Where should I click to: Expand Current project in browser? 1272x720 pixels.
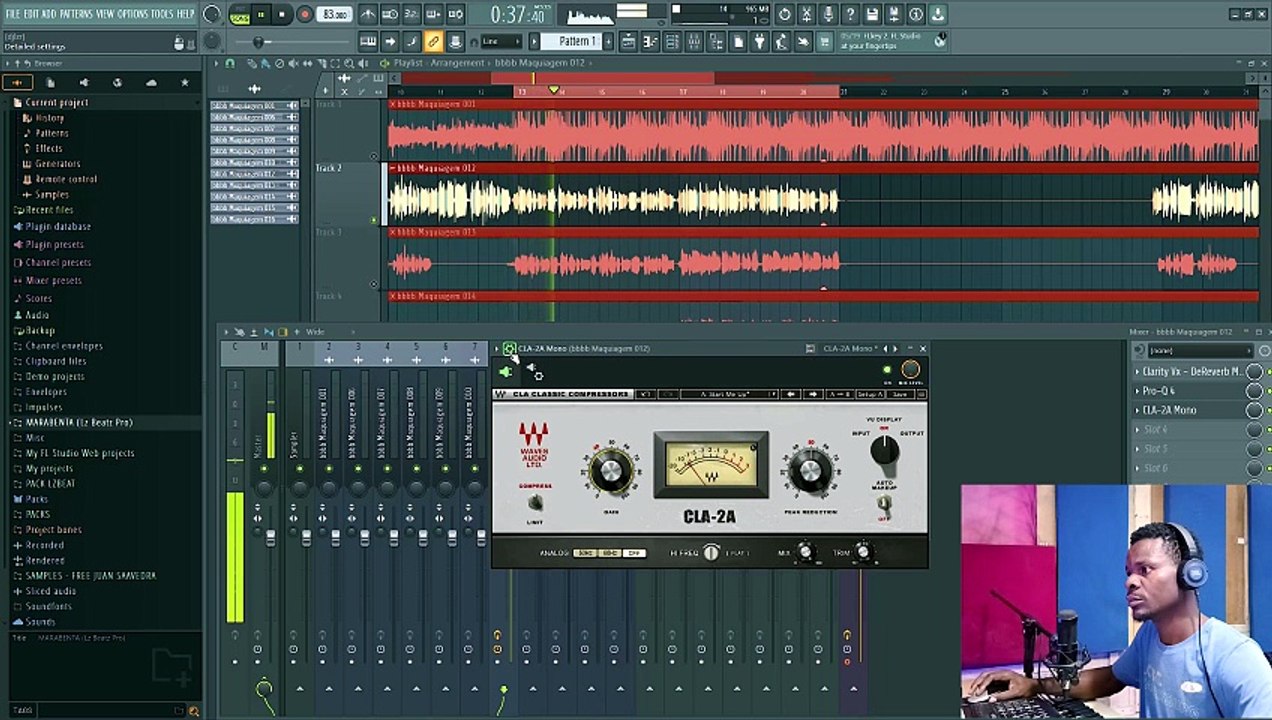click(x=57, y=103)
